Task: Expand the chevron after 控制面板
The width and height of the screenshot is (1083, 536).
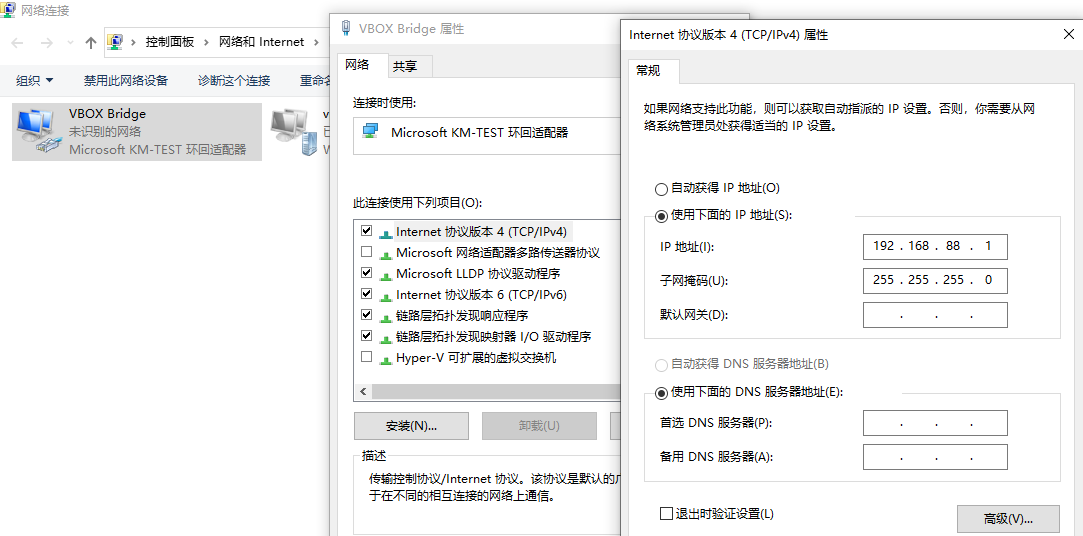Action: (206, 42)
